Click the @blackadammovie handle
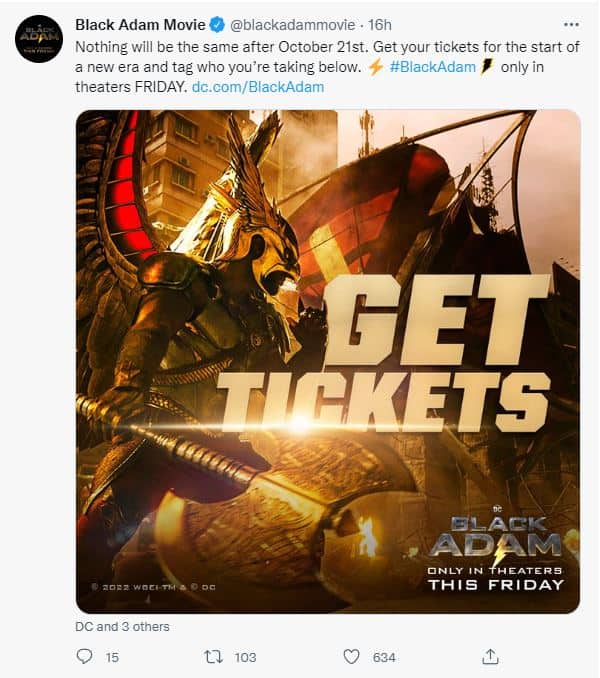Screen dimensions: 600x678 [293, 25]
